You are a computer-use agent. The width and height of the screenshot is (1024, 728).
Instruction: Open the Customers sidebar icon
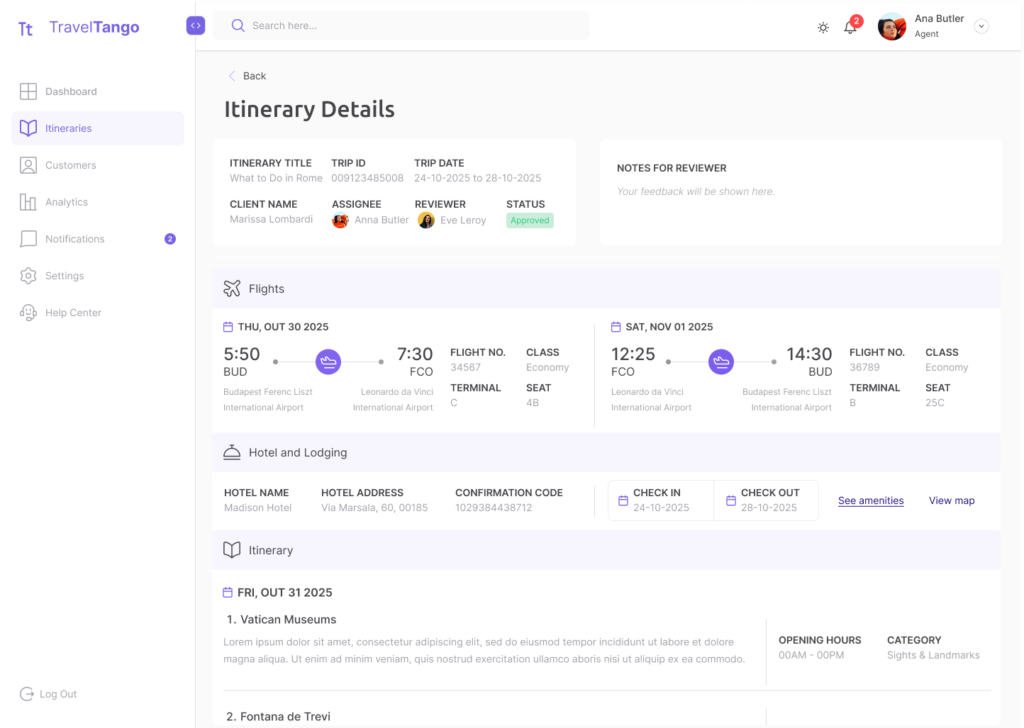pyautogui.click(x=28, y=165)
